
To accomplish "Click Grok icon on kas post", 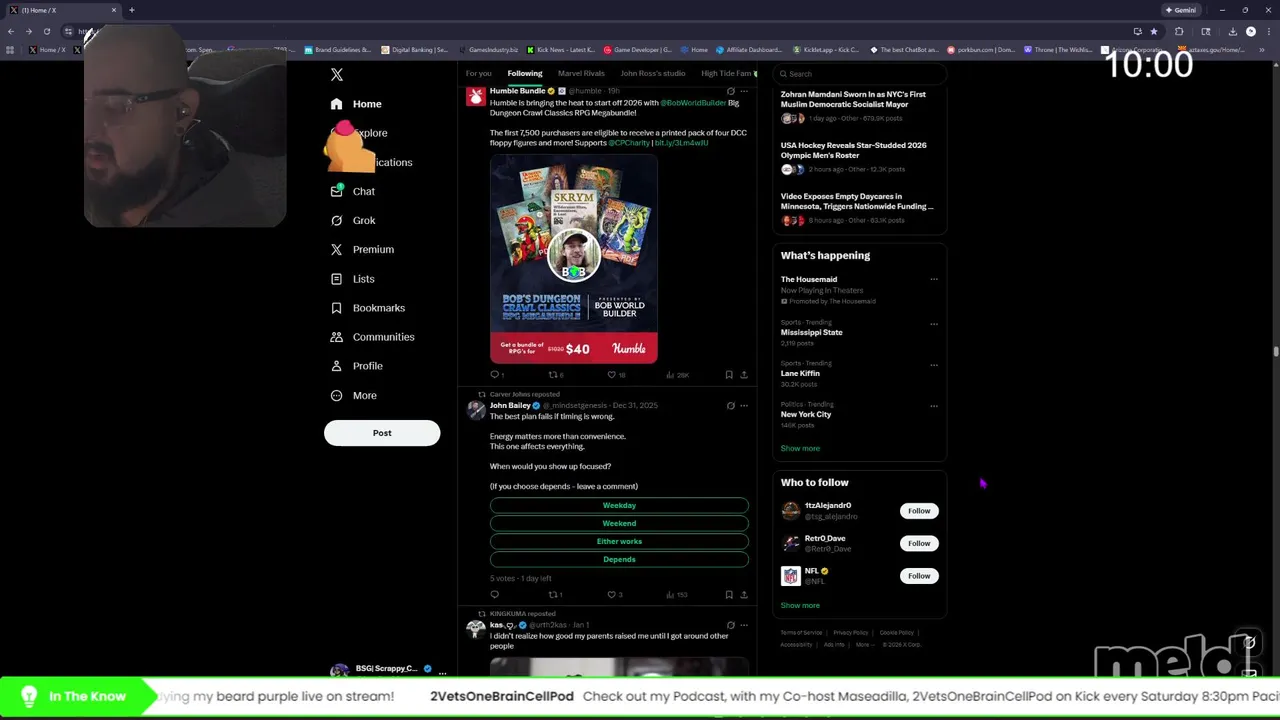I will (730, 625).
